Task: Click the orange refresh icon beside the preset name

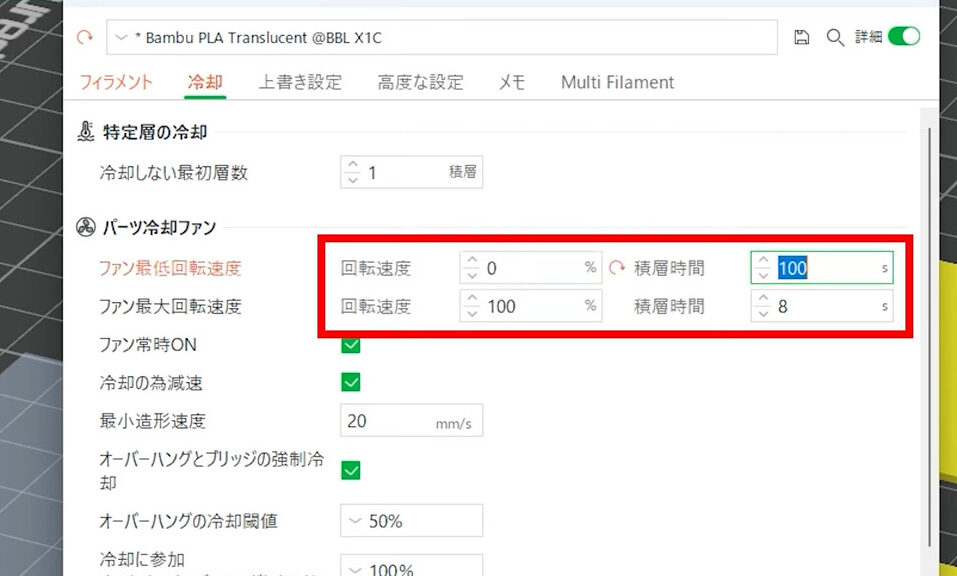Action: [x=85, y=36]
